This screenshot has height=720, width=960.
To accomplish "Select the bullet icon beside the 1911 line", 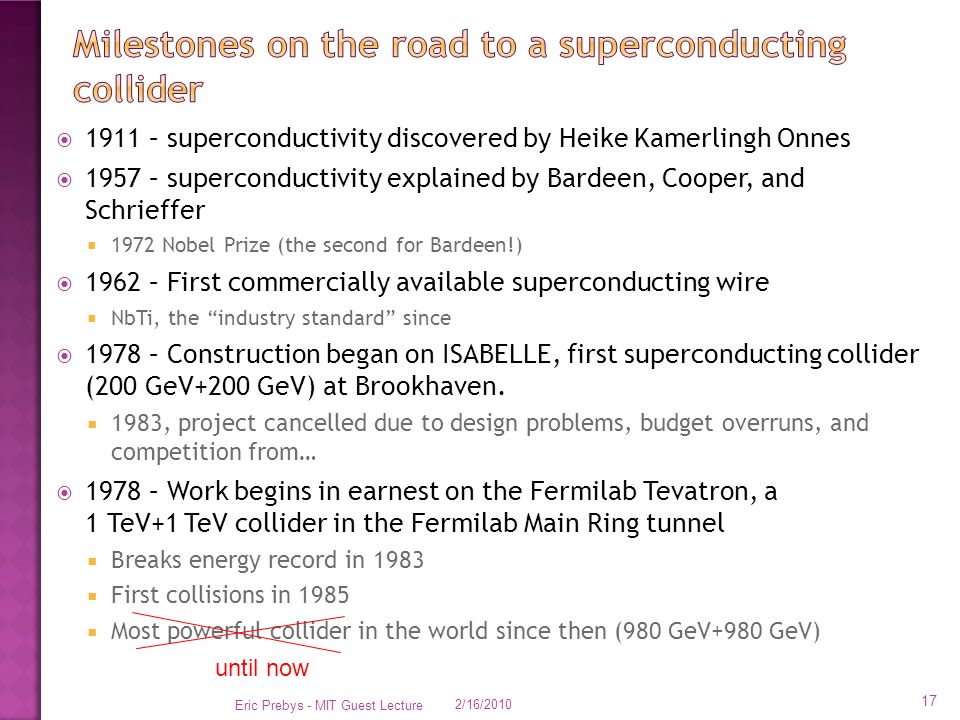I will [64, 140].
